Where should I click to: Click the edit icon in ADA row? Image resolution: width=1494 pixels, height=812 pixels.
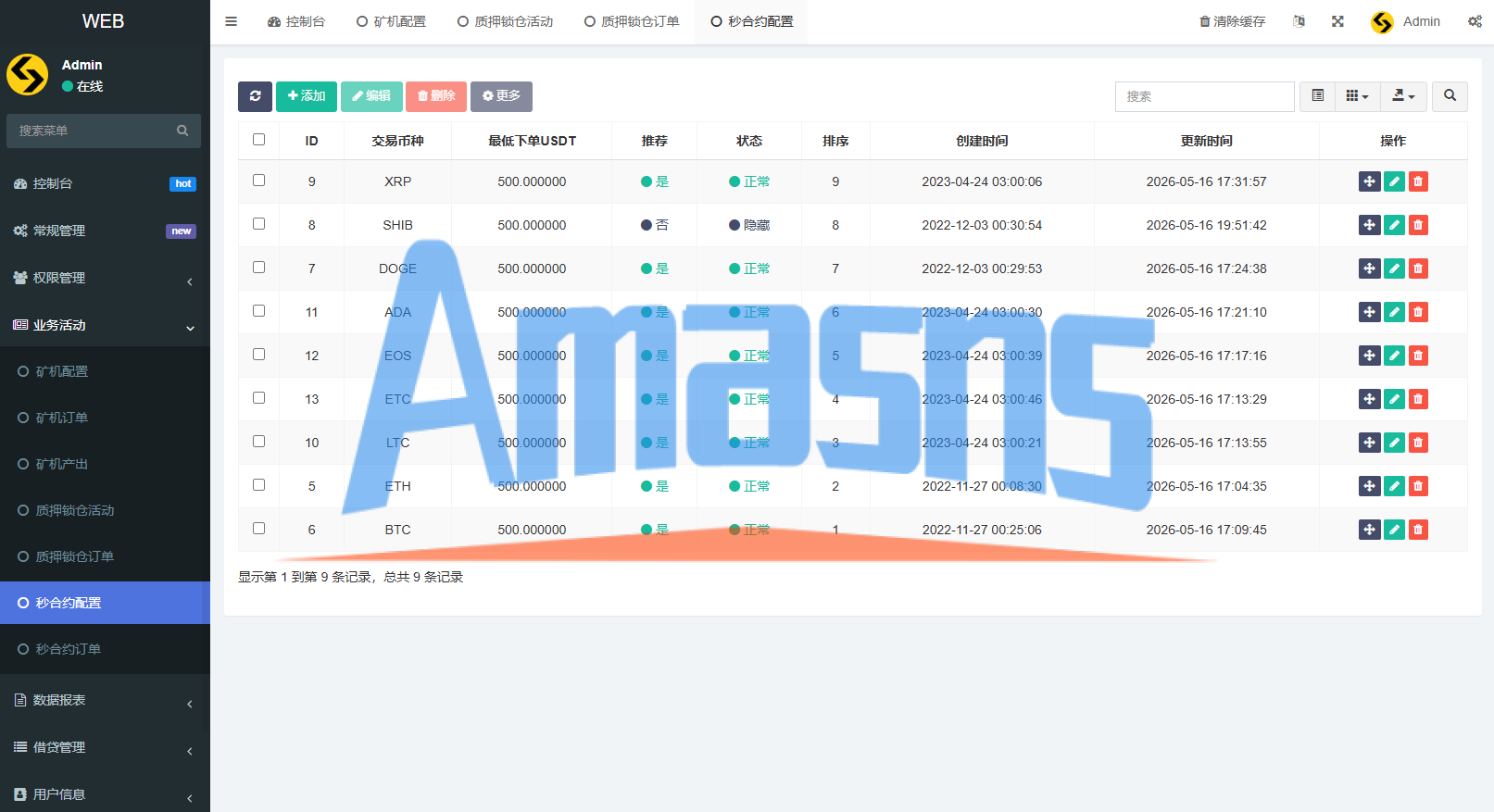1394,312
